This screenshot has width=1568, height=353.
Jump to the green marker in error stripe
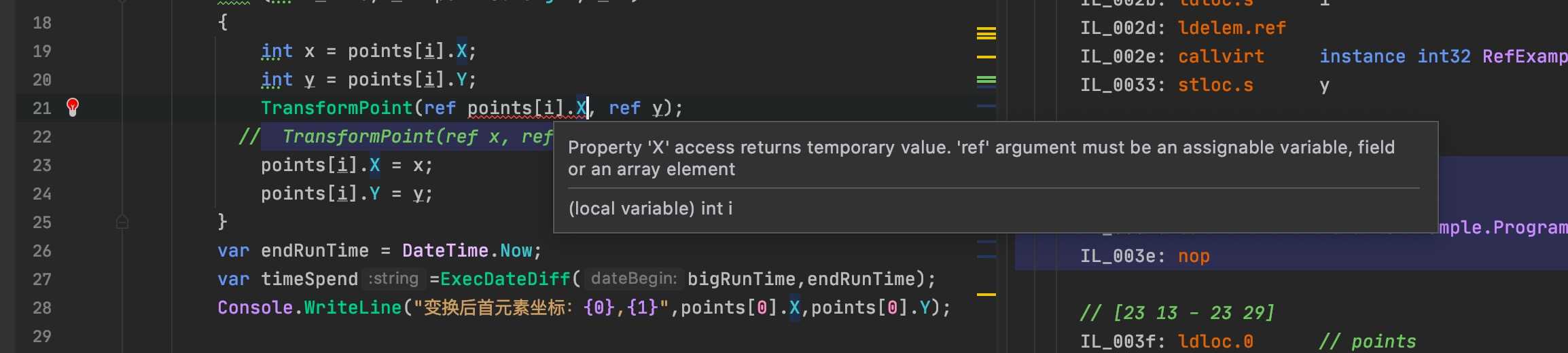click(x=986, y=80)
